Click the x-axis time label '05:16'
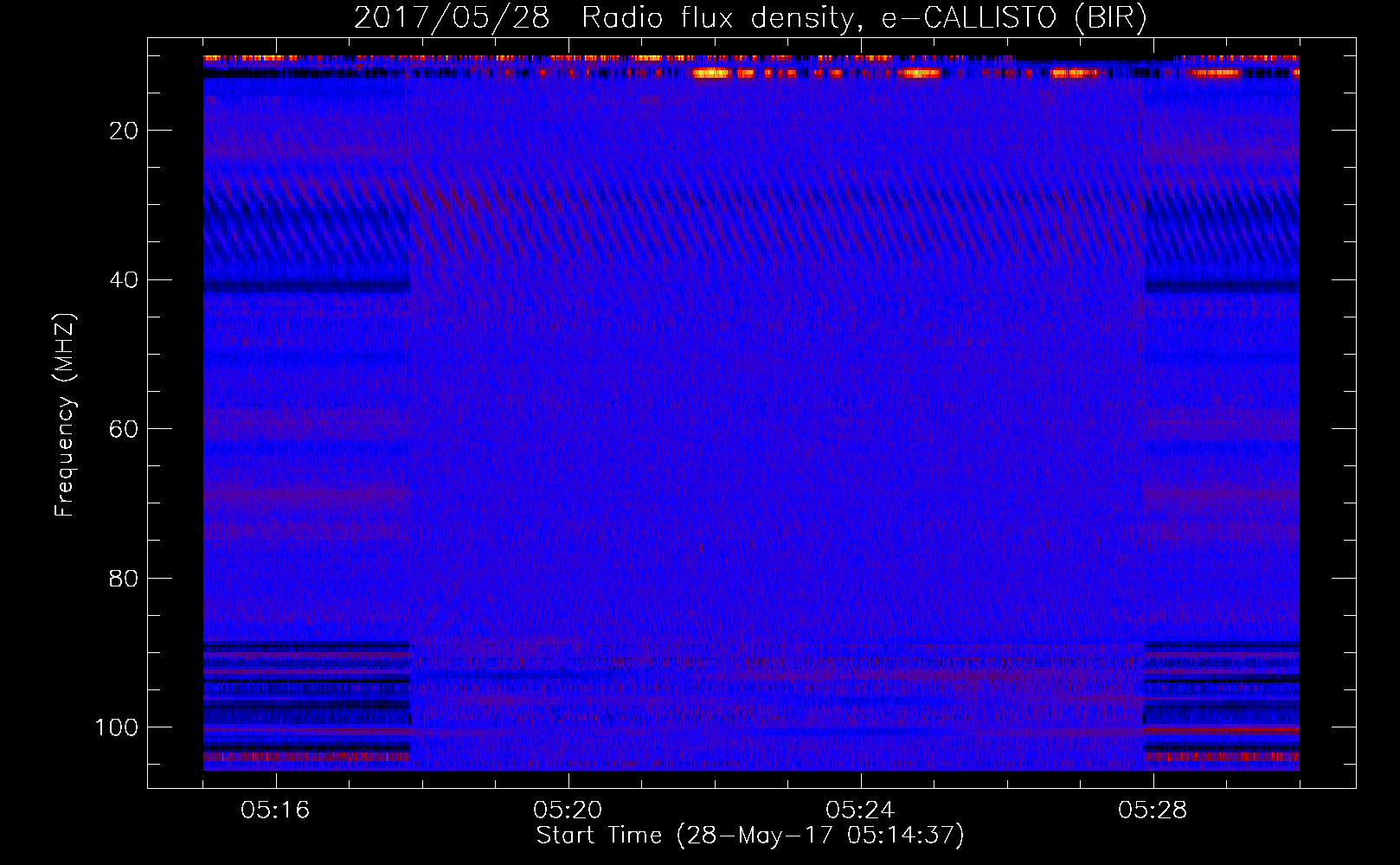 pos(275,811)
